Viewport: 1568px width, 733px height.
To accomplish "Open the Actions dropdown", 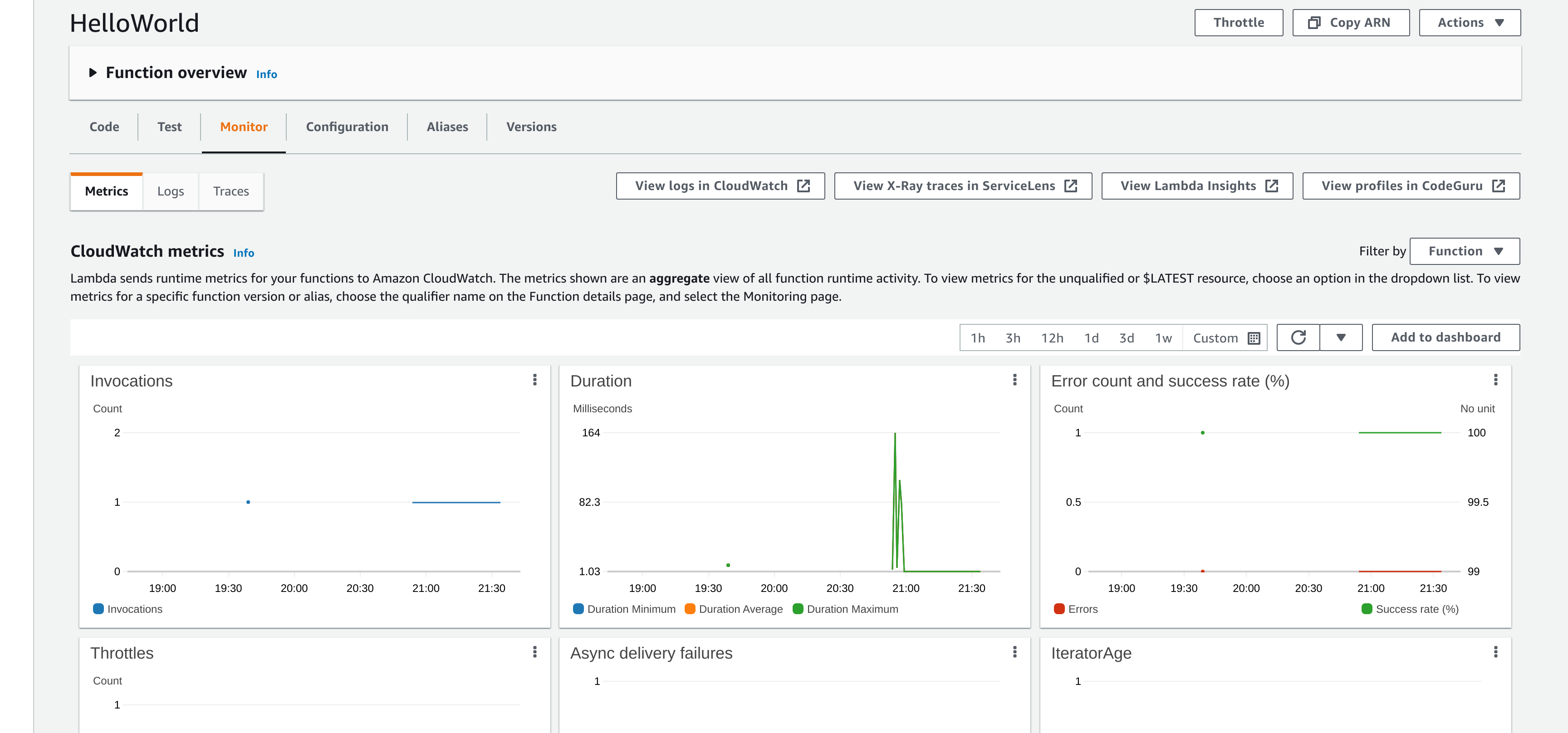I will (x=1470, y=23).
